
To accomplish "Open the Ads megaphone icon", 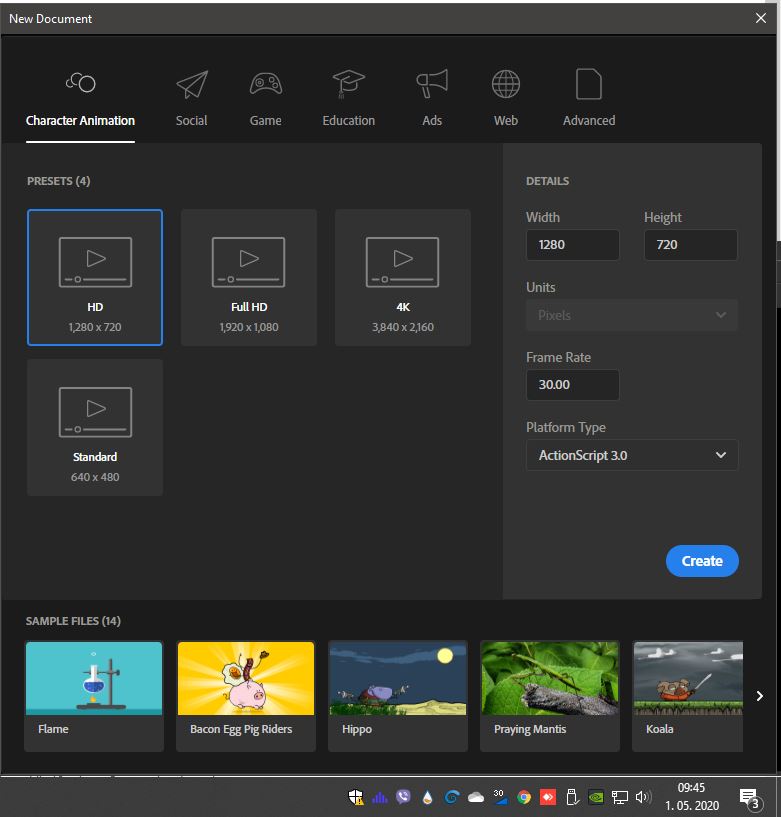I will (432, 83).
